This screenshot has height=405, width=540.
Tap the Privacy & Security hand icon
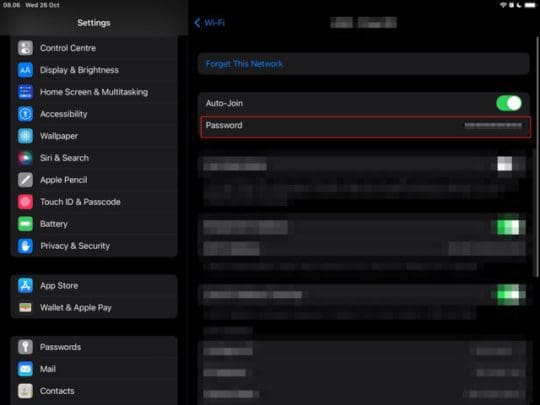[x=25, y=246]
